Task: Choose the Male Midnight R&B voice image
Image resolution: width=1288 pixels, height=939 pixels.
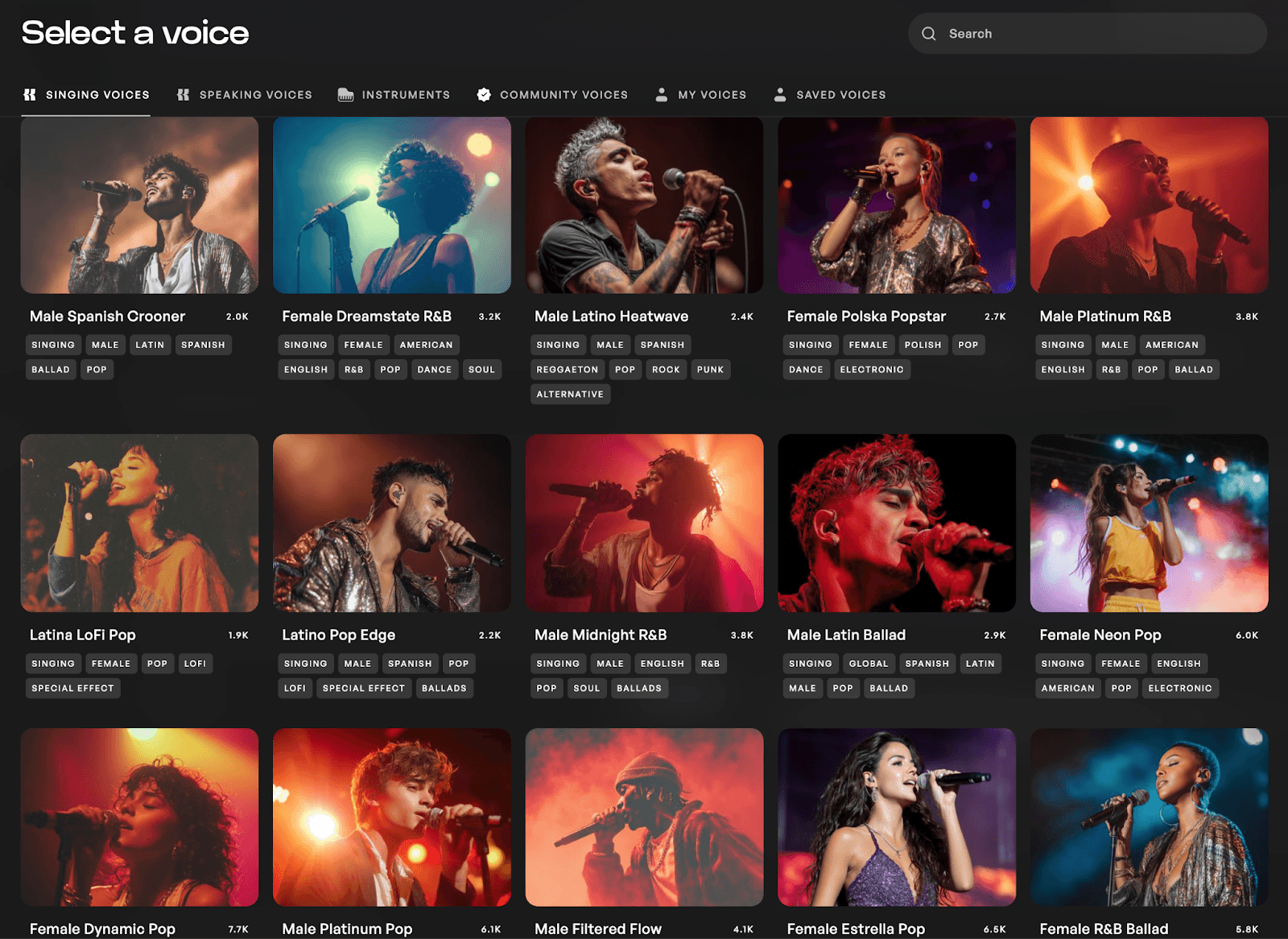Action: click(x=644, y=523)
